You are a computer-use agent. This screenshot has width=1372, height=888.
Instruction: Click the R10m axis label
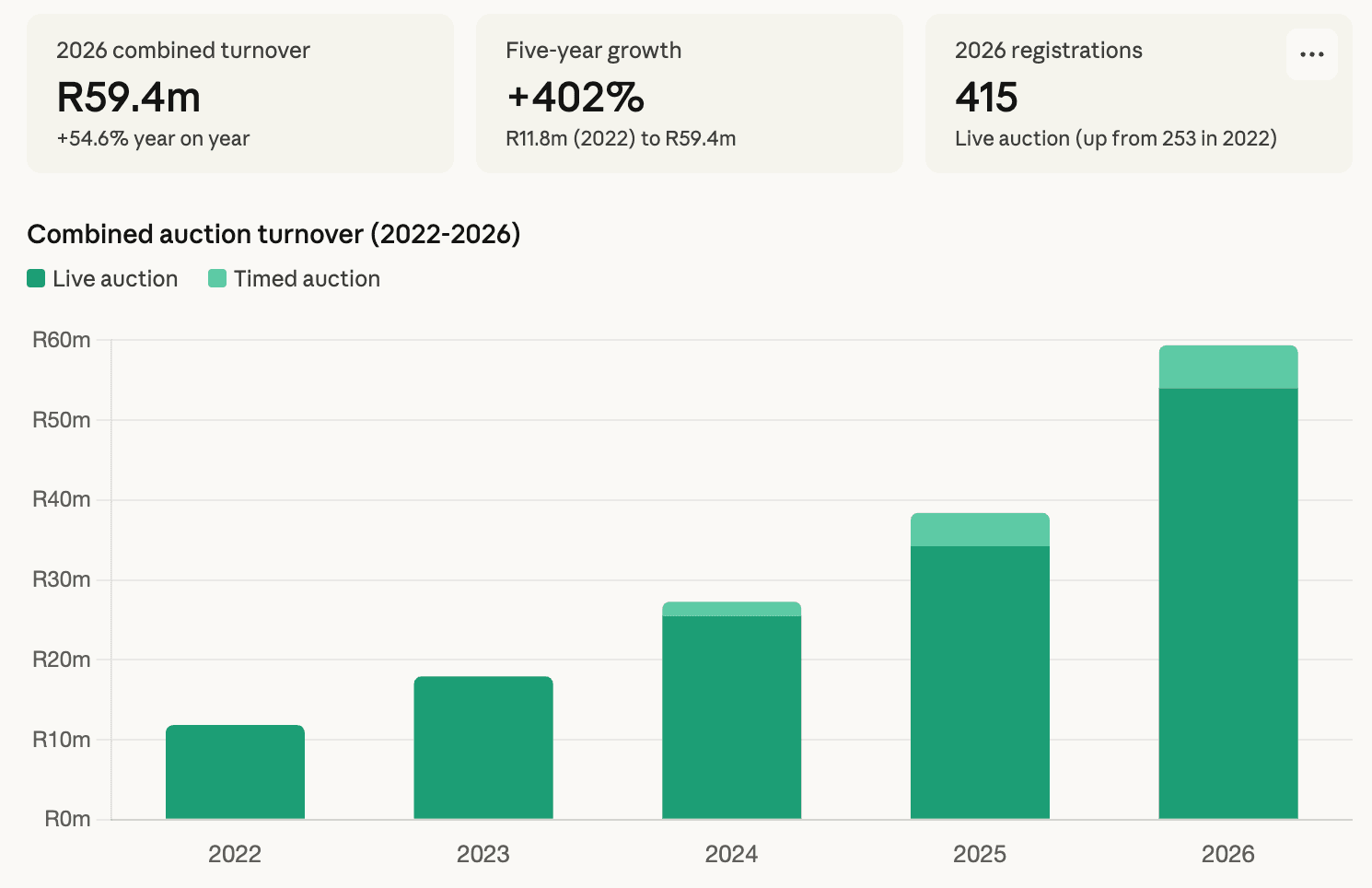click(x=62, y=740)
